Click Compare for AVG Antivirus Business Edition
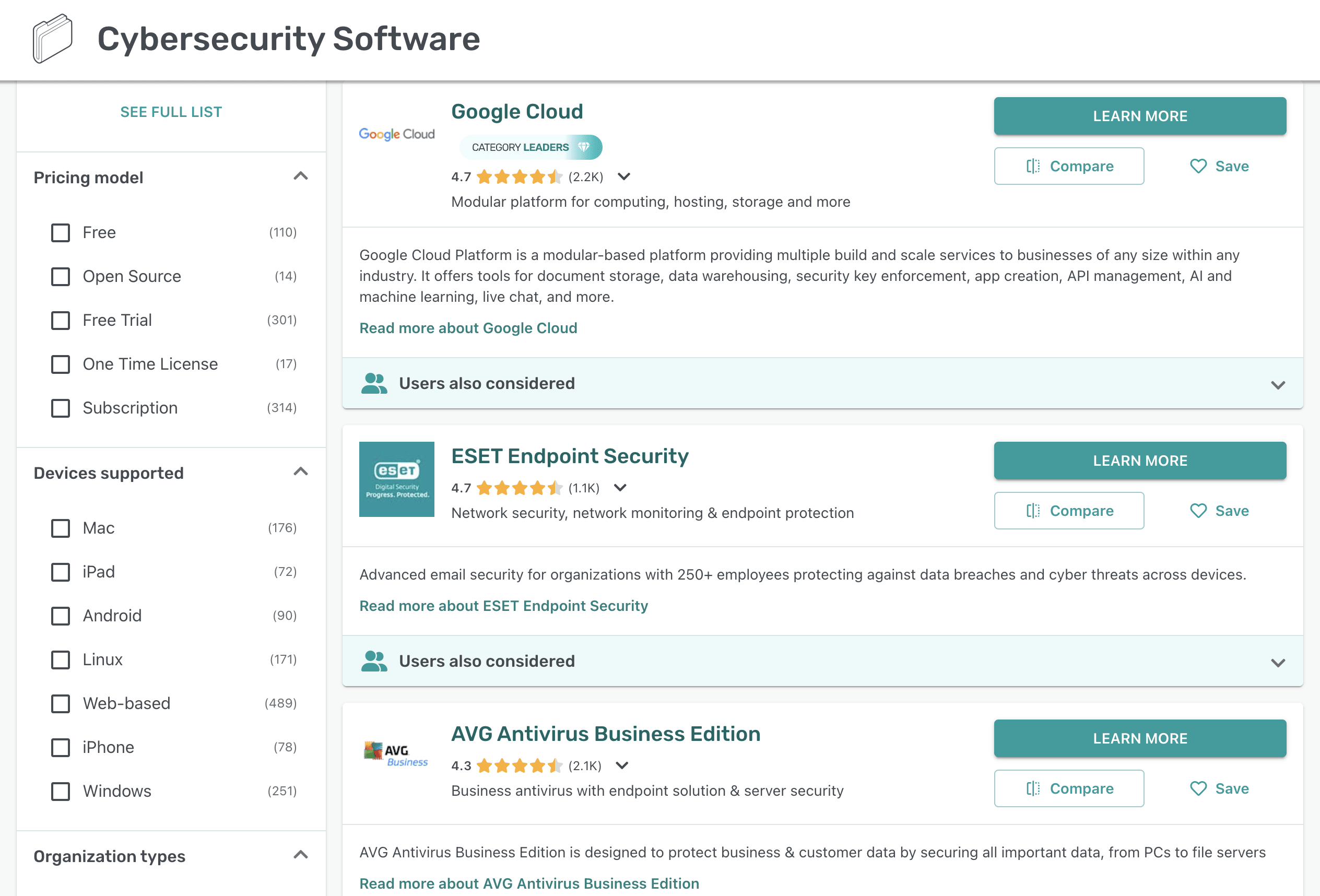 1069,788
